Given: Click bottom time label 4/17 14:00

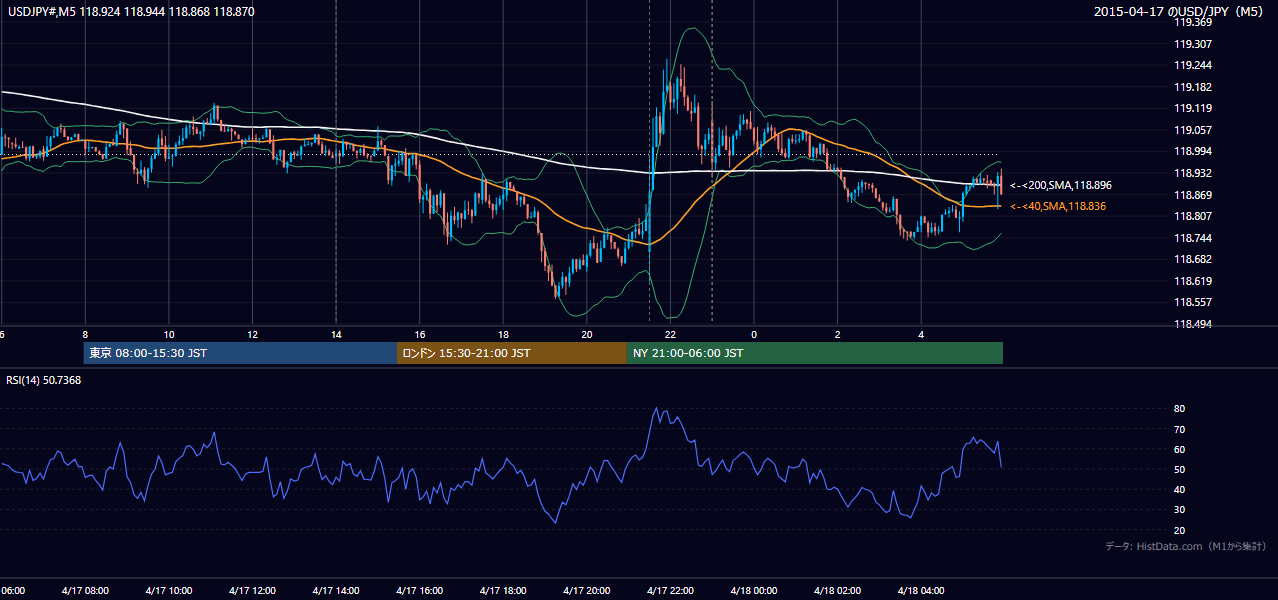Looking at the screenshot, I should 335,590.
